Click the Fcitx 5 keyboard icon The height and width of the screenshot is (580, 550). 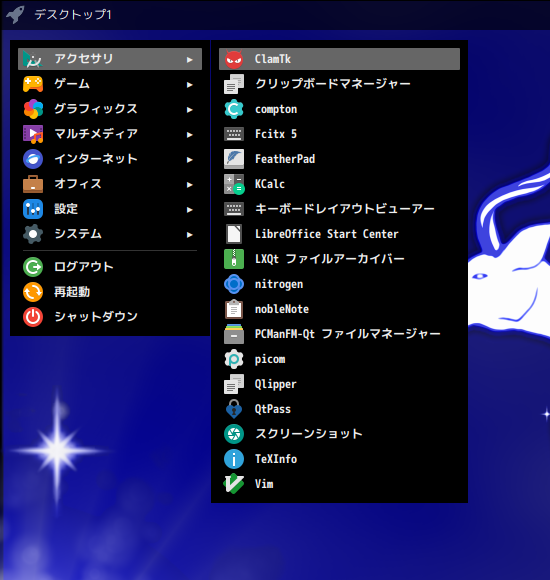click(x=234, y=134)
